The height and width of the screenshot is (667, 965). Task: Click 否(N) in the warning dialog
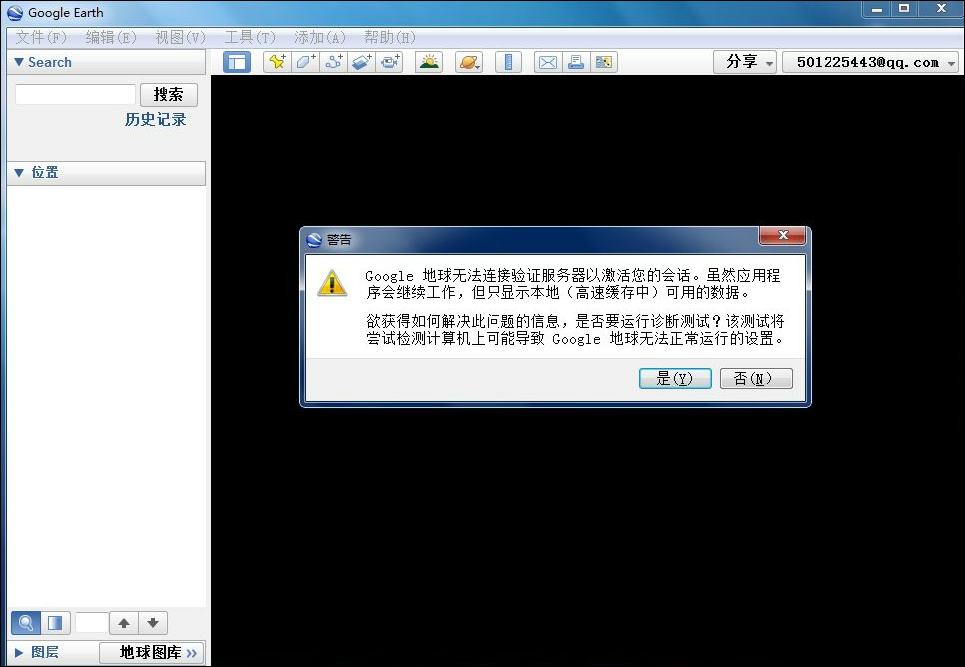[756, 378]
